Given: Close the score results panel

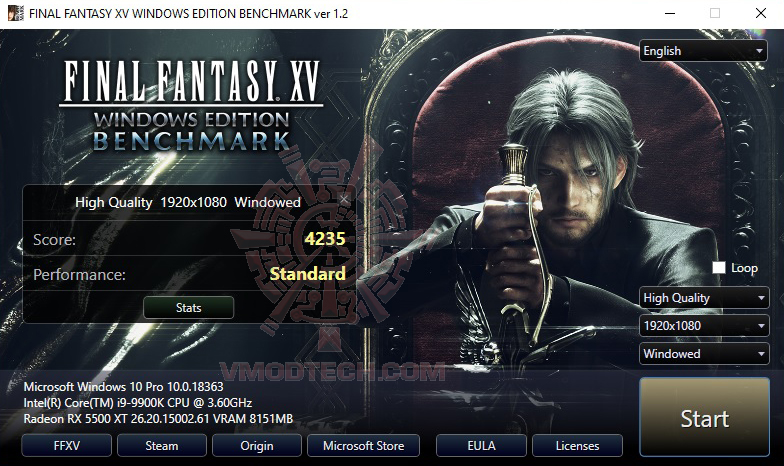Looking at the screenshot, I should (x=344, y=200).
